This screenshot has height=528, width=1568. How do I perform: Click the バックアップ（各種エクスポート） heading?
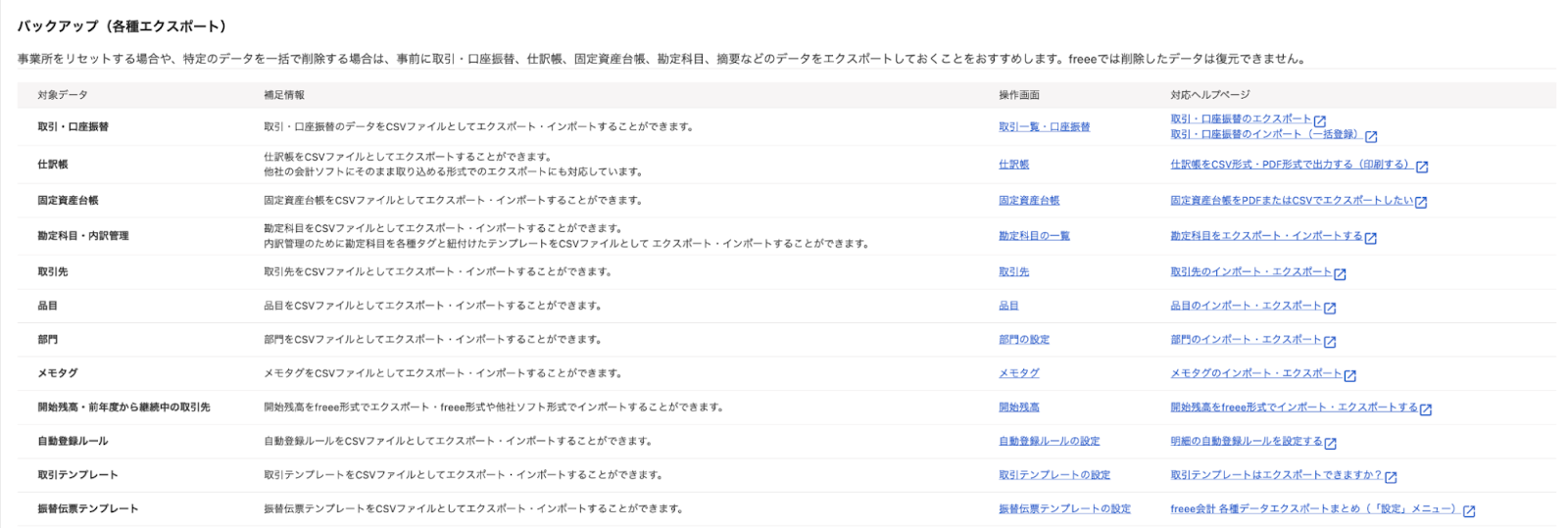coord(122,26)
